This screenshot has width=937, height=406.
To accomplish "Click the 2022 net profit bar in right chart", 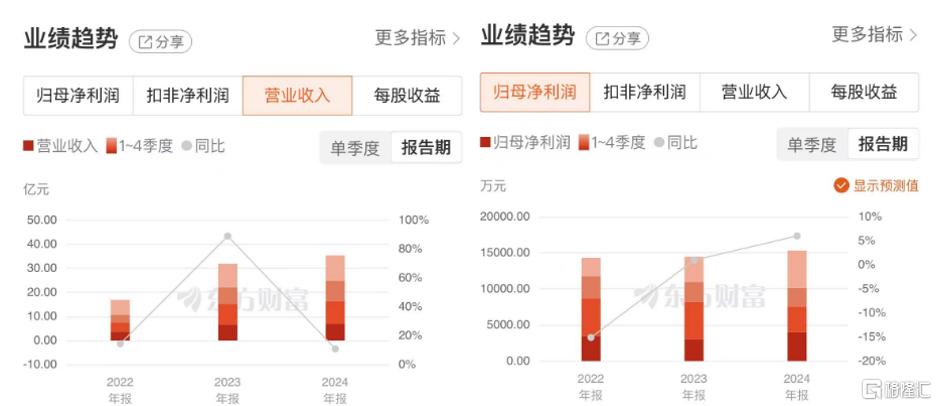I will click(x=591, y=310).
